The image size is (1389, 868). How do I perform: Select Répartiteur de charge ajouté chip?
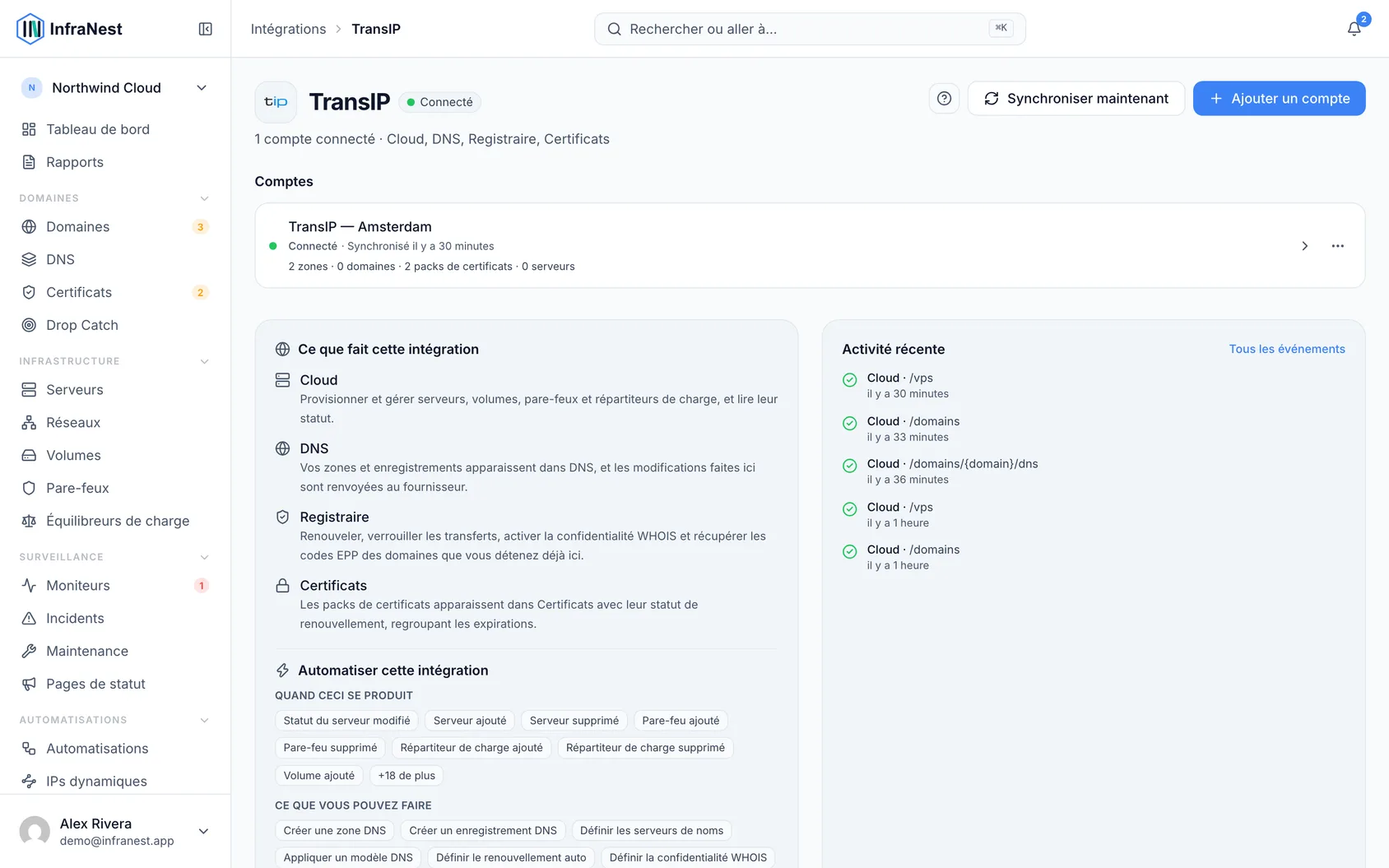[472, 748]
